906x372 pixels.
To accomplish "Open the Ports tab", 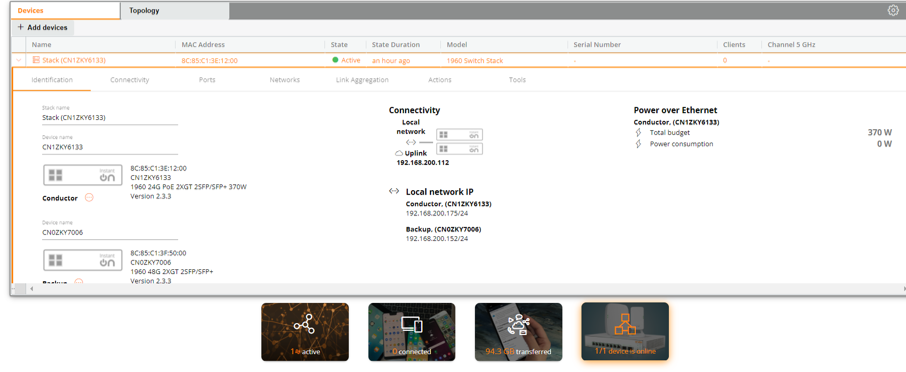I will point(207,80).
